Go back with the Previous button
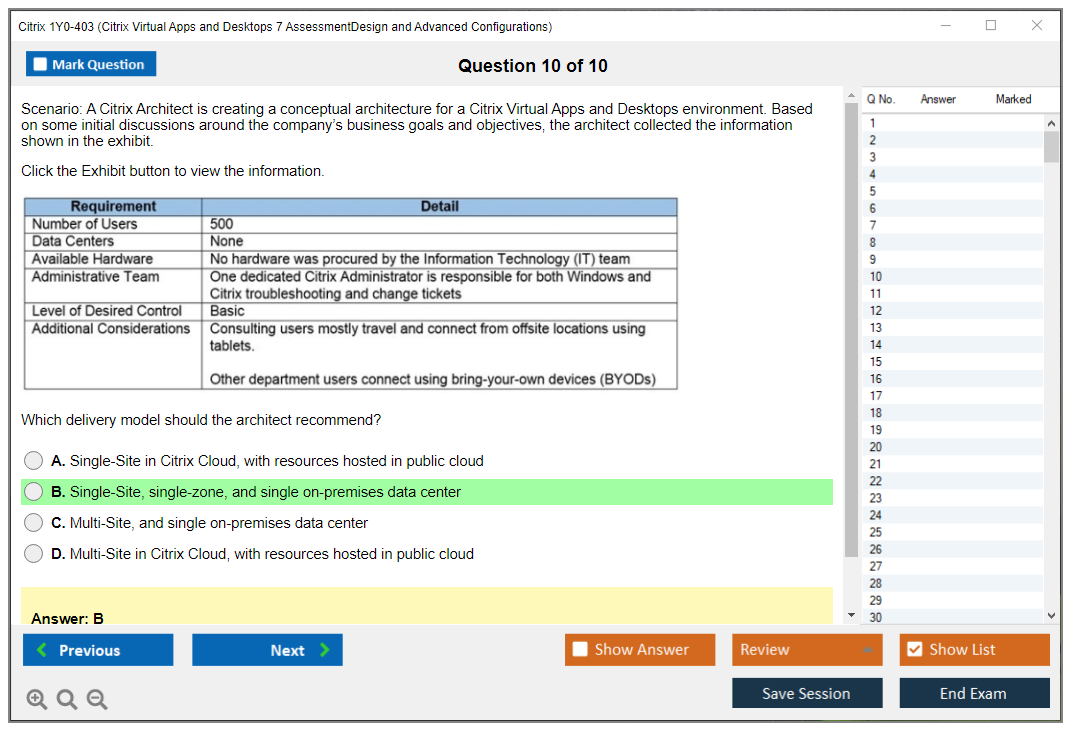Viewport: 1075px width, 735px height. 98,650
